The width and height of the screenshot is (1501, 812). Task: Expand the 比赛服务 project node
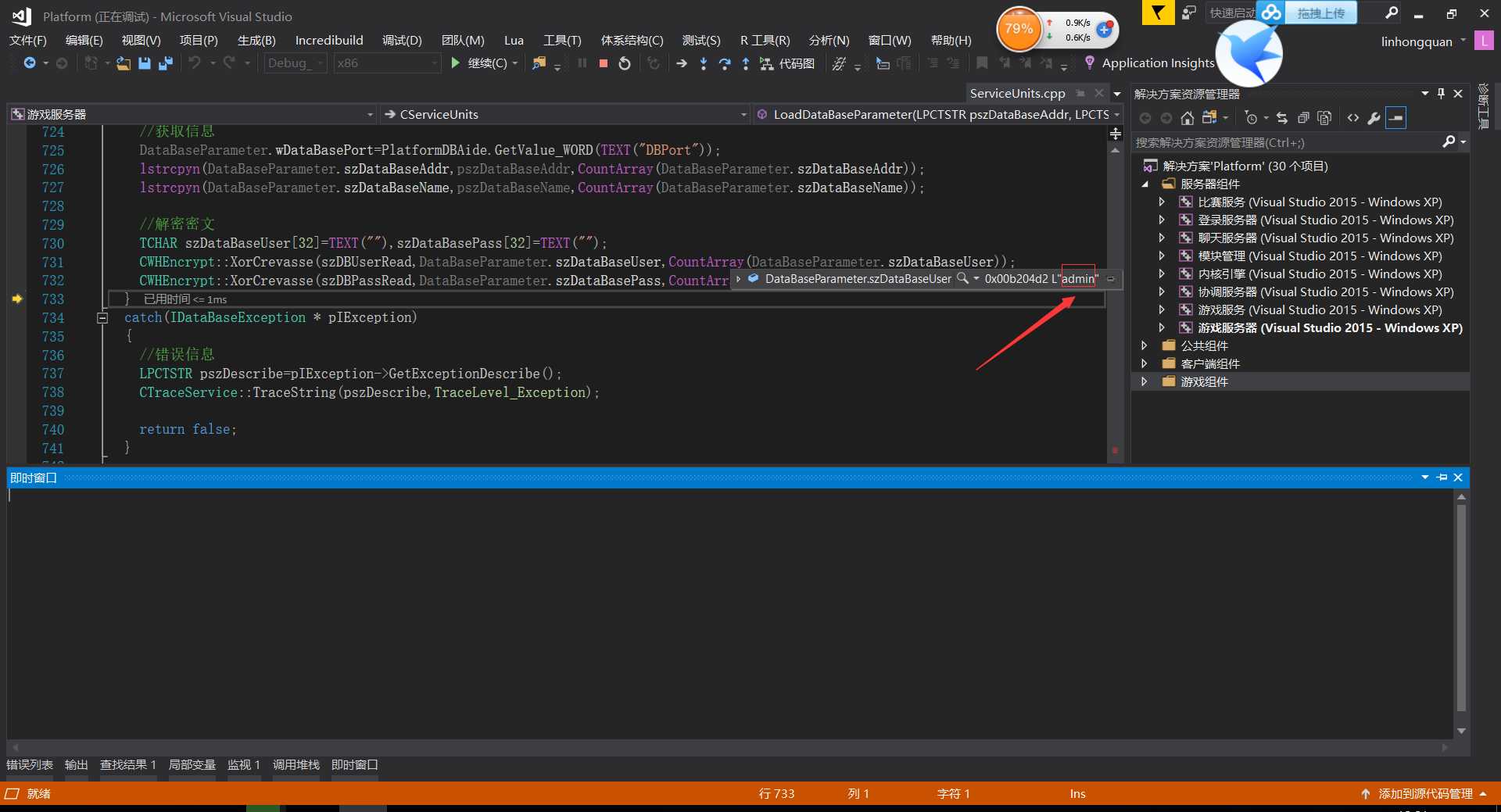1162,202
